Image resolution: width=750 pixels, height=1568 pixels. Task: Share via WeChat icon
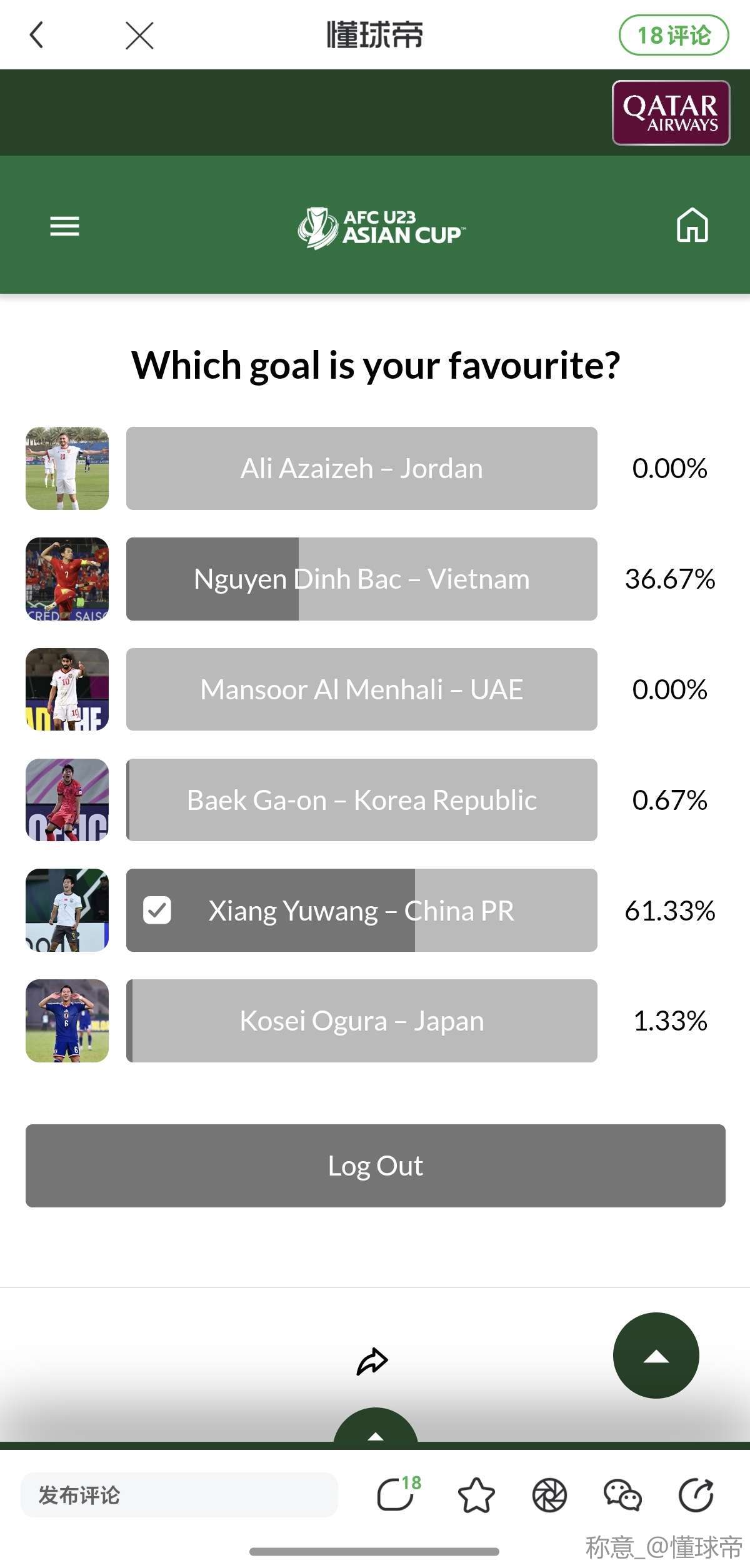click(622, 1495)
